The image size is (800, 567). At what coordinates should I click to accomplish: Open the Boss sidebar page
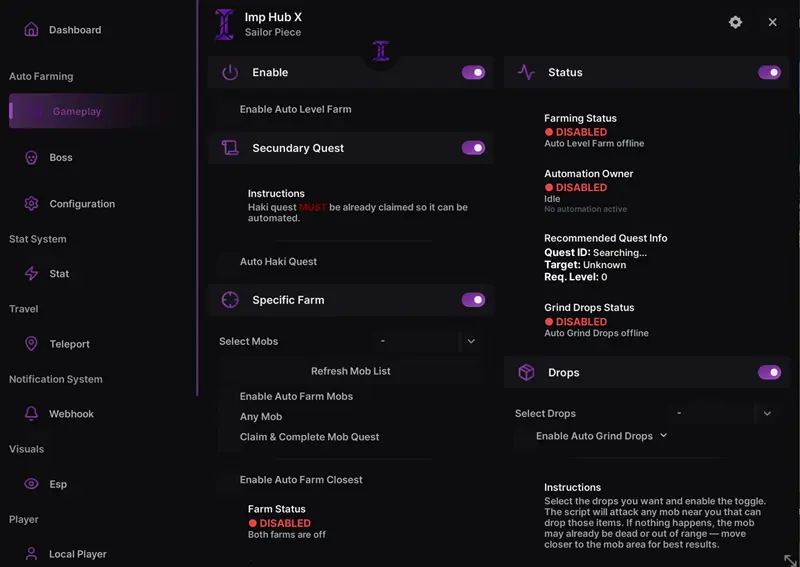tap(61, 158)
